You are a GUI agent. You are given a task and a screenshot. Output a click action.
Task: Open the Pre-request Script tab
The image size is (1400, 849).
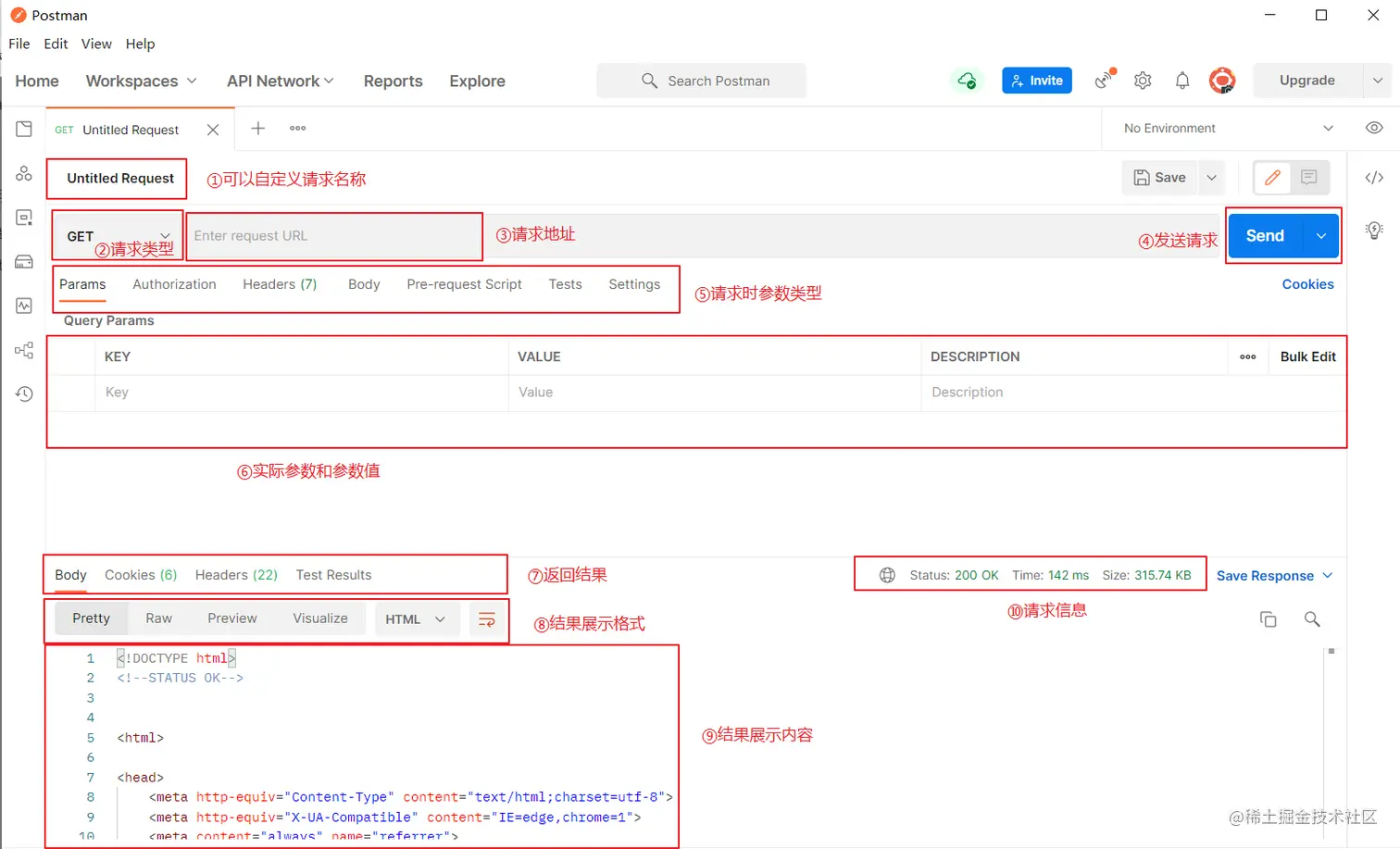tap(464, 284)
